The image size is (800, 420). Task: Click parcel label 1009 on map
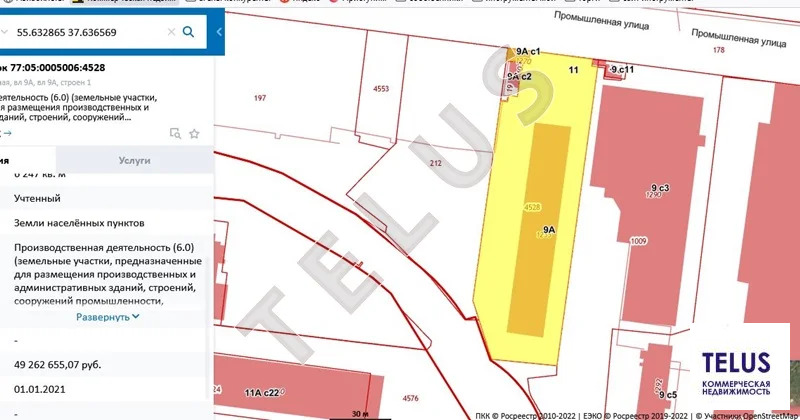[x=638, y=241]
